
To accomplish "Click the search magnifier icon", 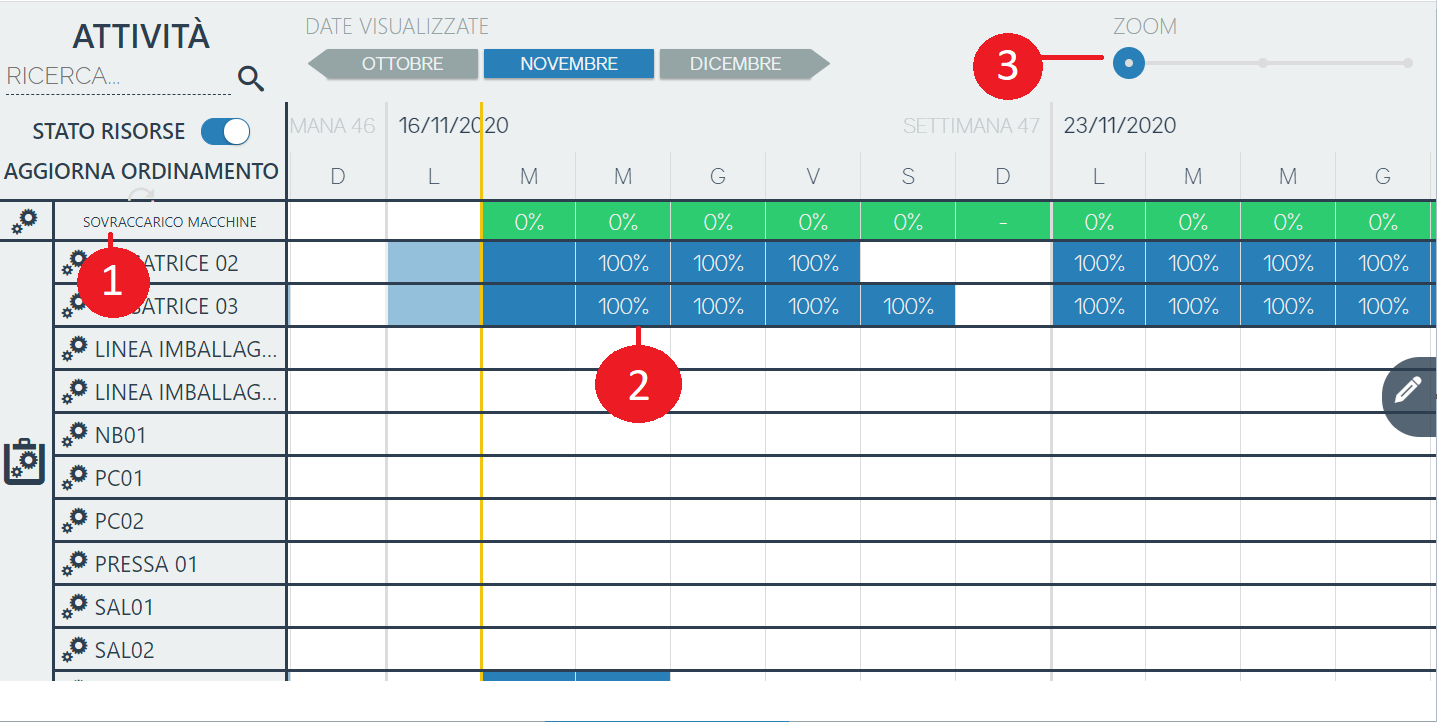I will [x=251, y=79].
